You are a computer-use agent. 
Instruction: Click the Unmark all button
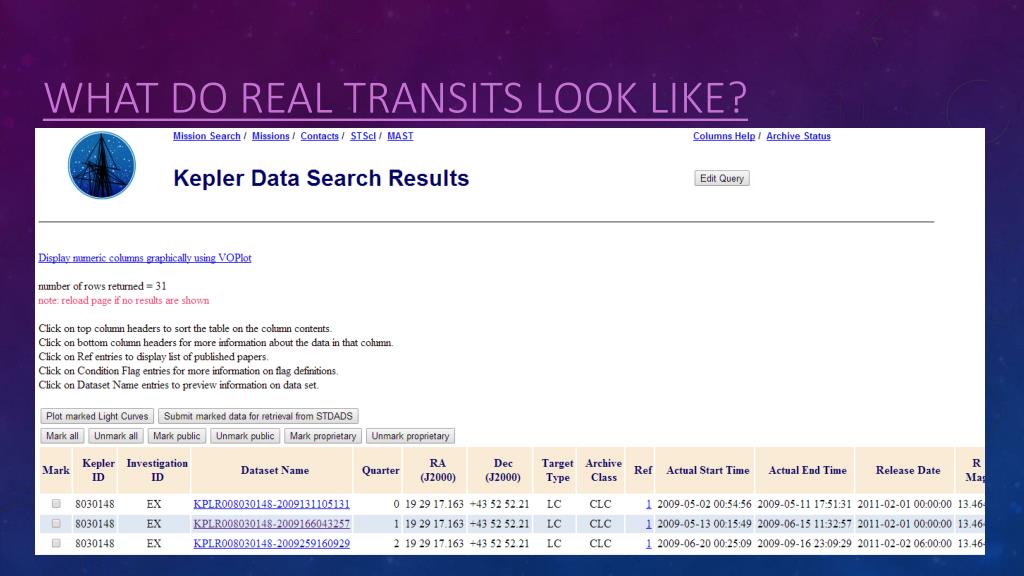tap(116, 436)
